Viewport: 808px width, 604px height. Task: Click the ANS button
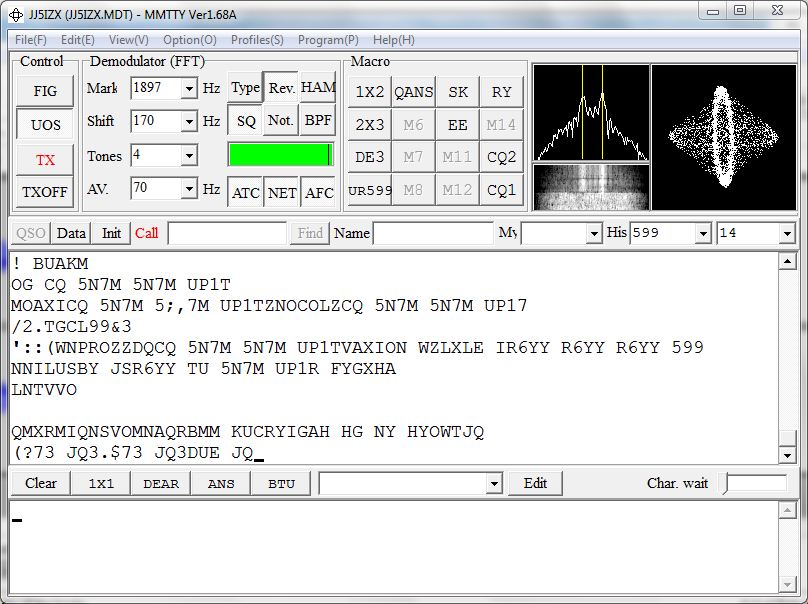click(221, 483)
